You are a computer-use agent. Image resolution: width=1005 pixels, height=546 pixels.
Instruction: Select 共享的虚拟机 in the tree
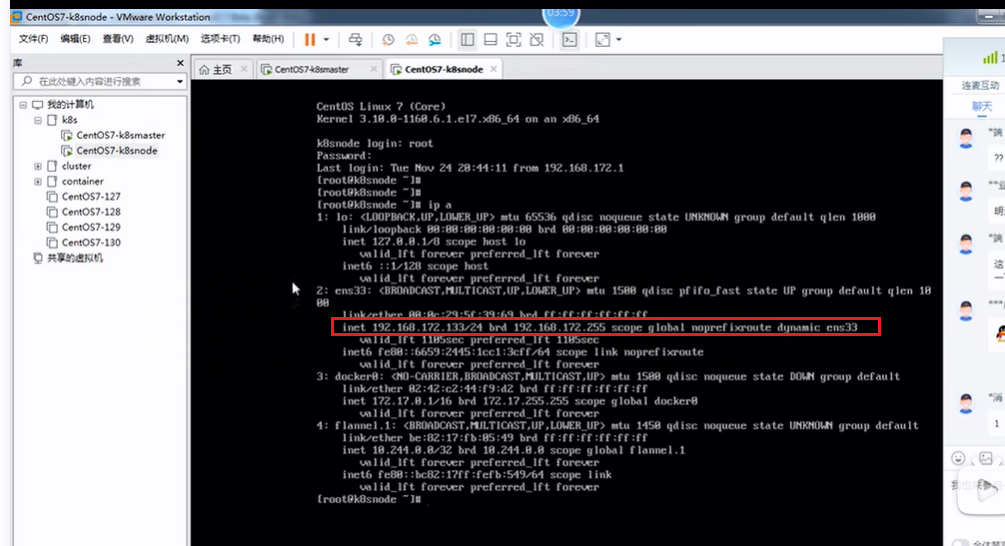pyautogui.click(x=74, y=258)
